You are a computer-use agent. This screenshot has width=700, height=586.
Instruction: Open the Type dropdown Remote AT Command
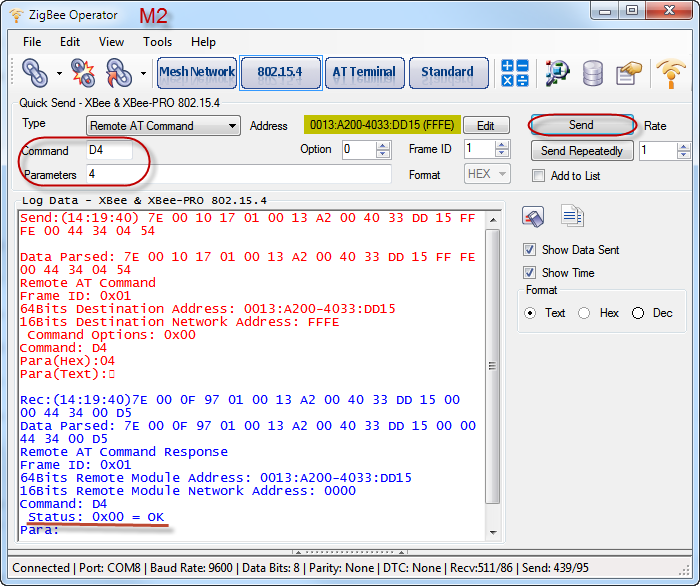pos(163,126)
